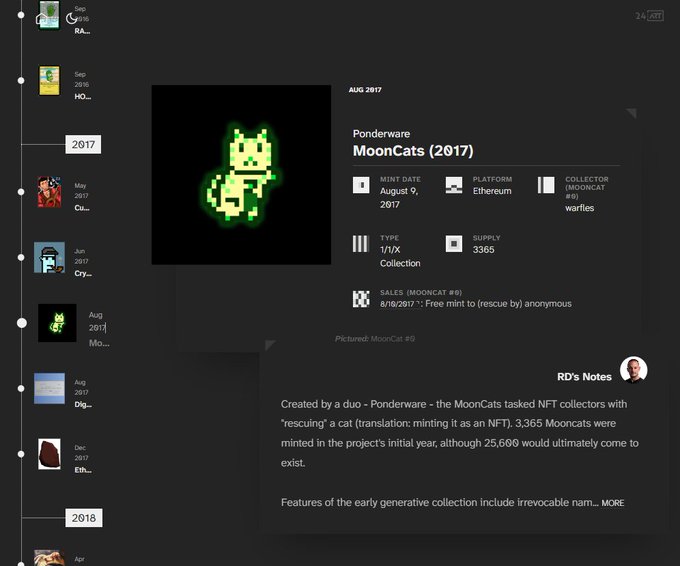Screen dimensions: 680x566
Task: Click the Sales pixel icon
Action: tap(361, 299)
